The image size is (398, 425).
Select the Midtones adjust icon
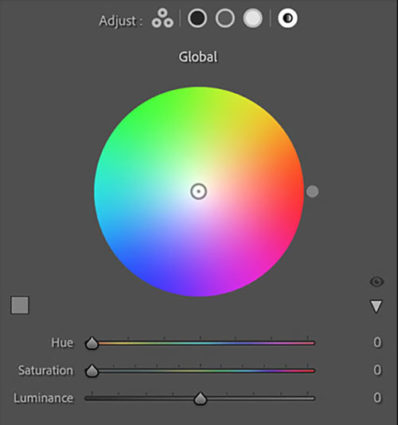coord(225,18)
